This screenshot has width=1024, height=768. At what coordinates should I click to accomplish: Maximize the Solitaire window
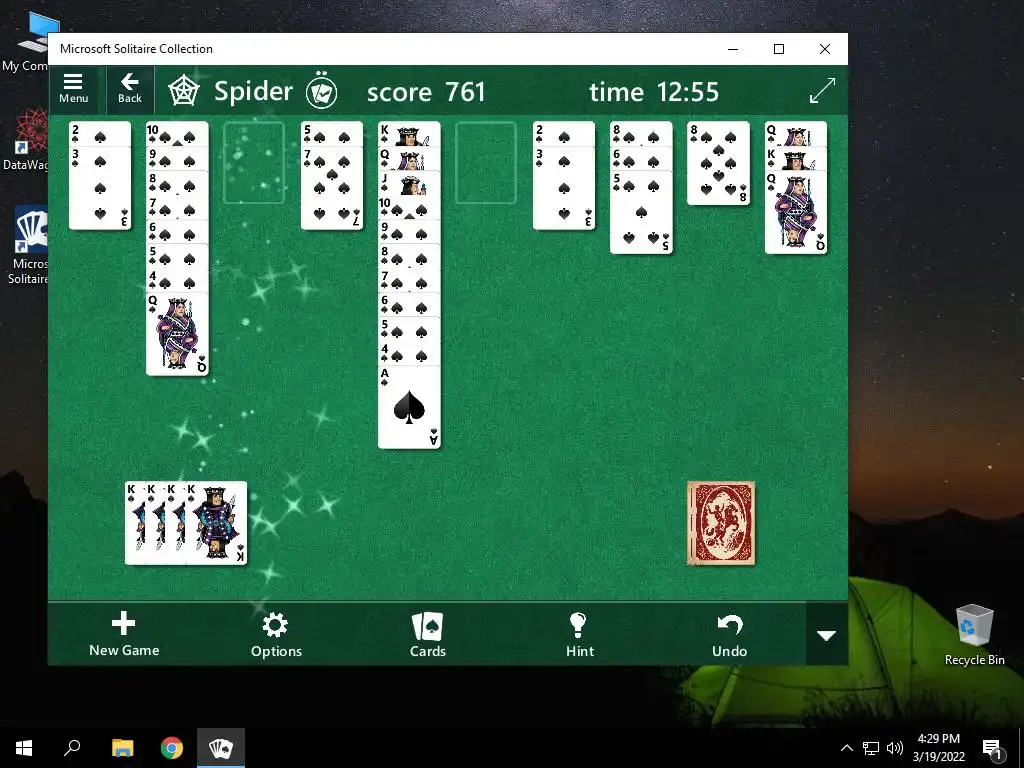coord(778,49)
